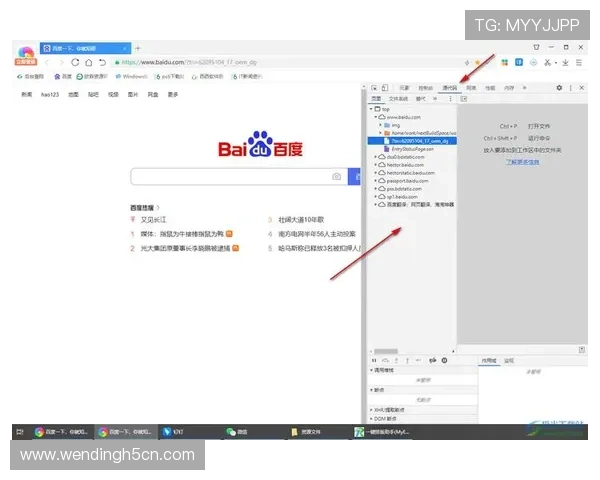Open the 钉钉 DingTalk taskbar item
The width and height of the screenshot is (600, 480).
coord(173,432)
